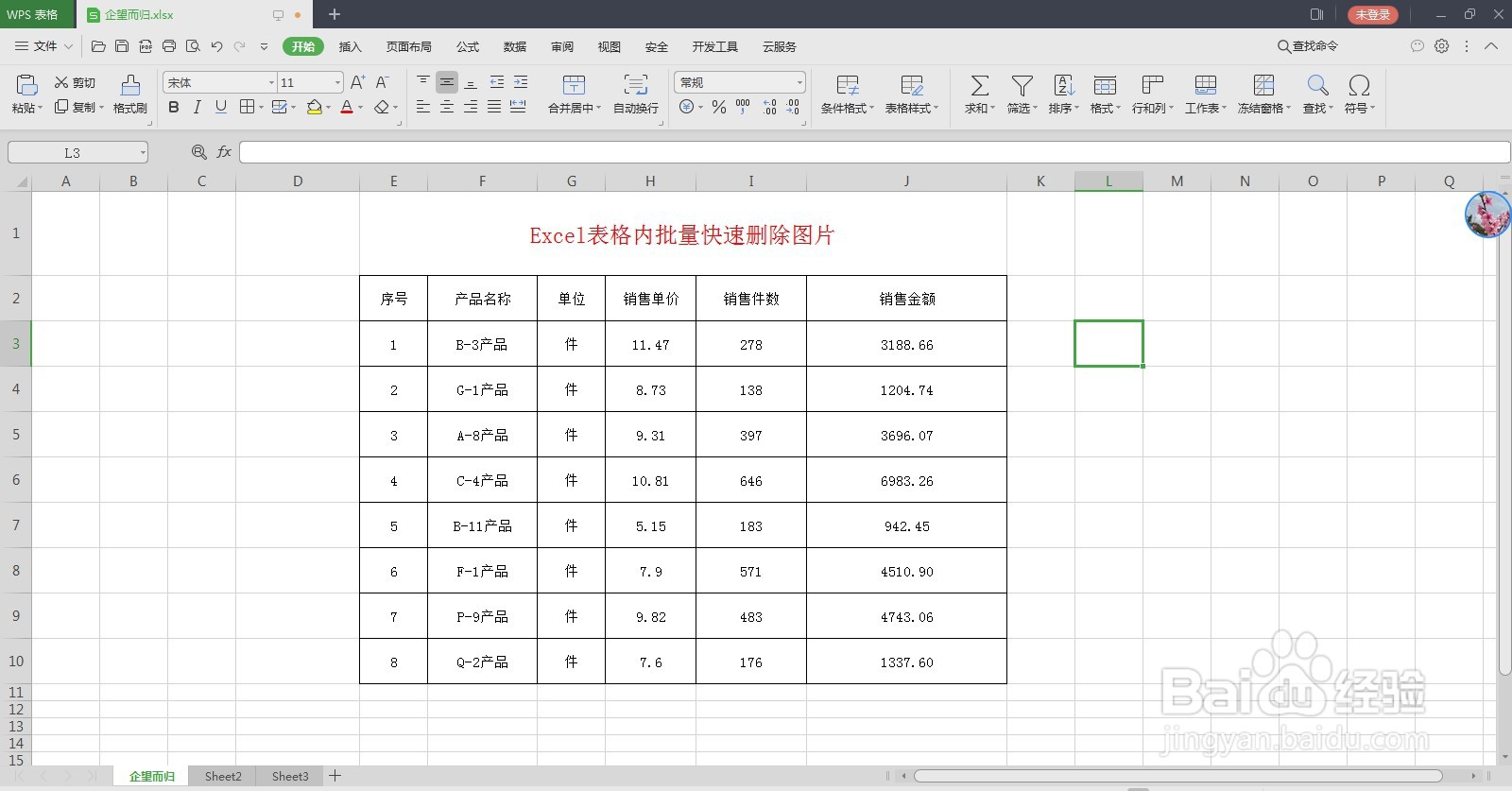The width and height of the screenshot is (1512, 791).
Task: Click the percent style icon
Action: (719, 107)
